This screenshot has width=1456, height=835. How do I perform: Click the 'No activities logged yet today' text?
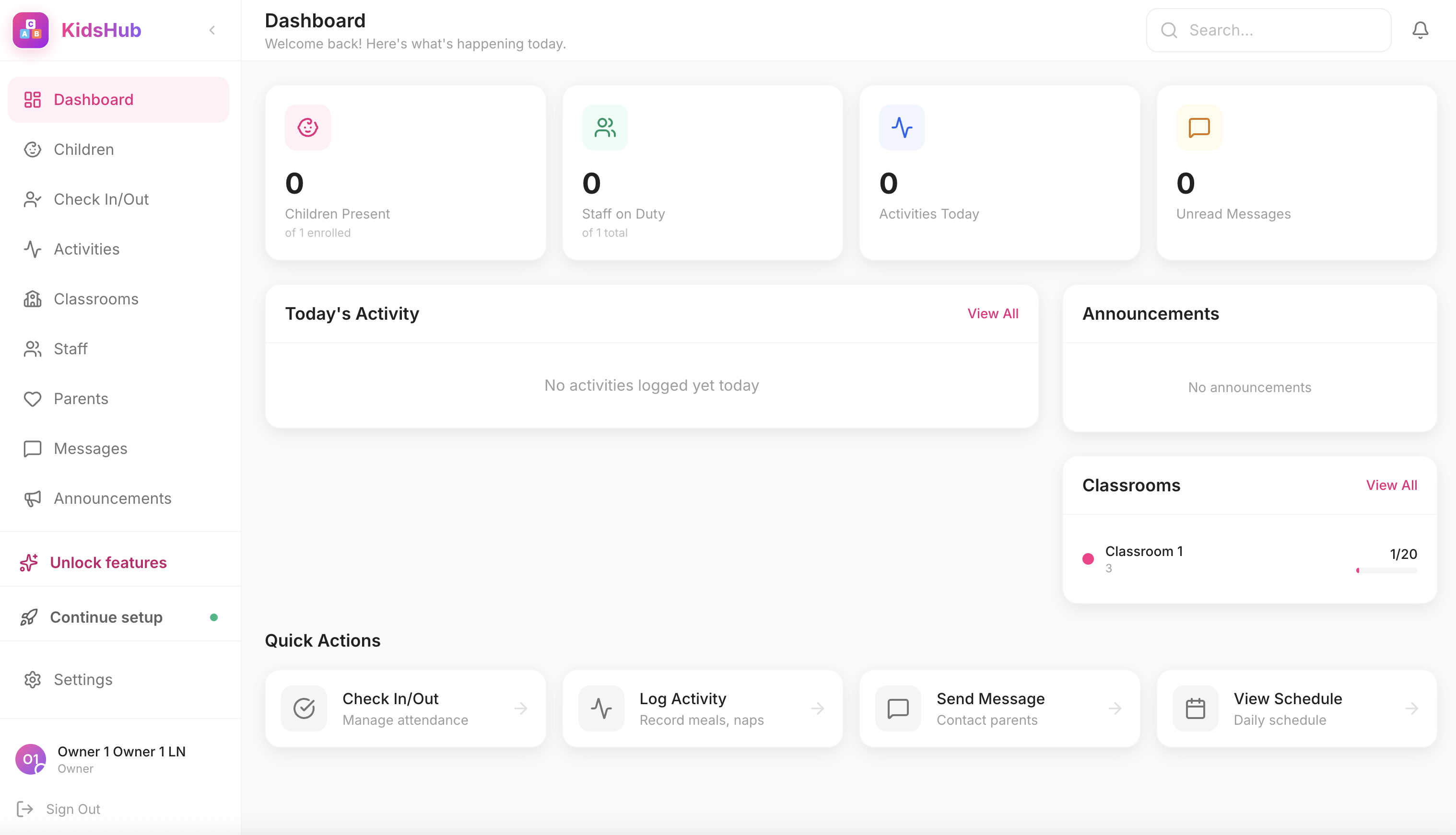coord(652,385)
